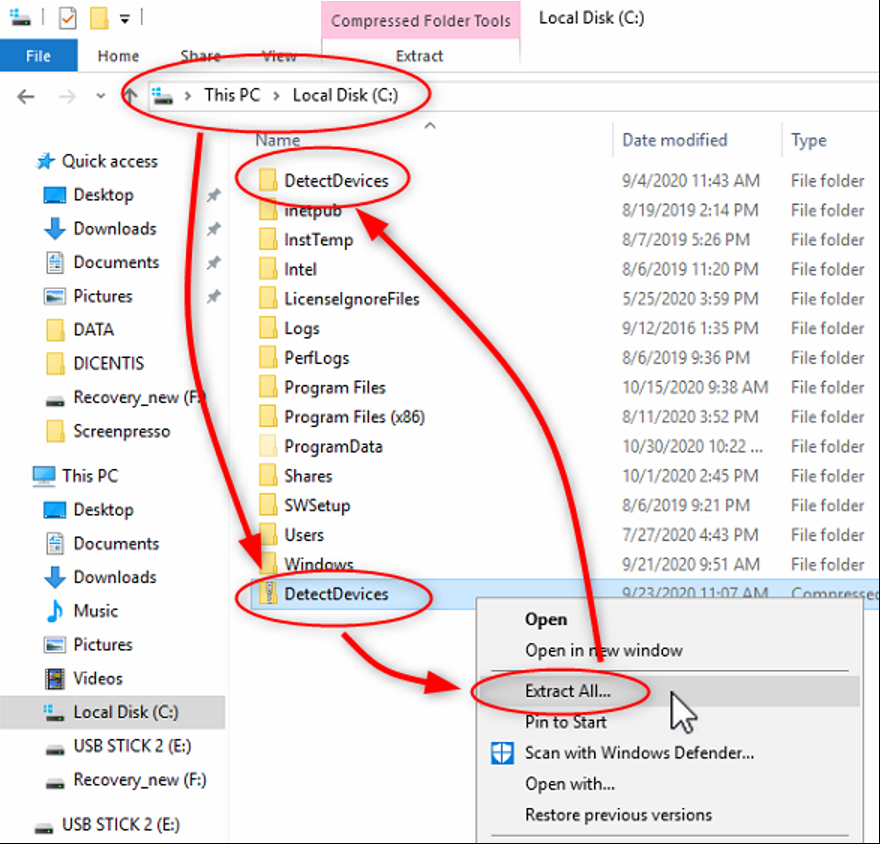Expand the chevron after This PC in address bar
The image size is (880, 844).
(276, 96)
